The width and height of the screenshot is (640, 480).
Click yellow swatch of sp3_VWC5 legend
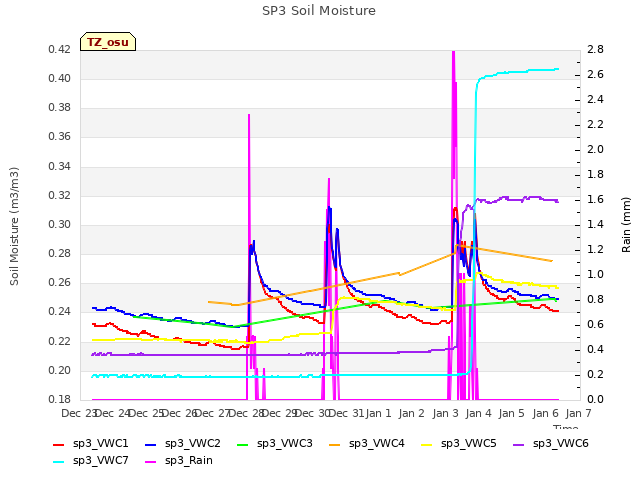tap(427, 444)
